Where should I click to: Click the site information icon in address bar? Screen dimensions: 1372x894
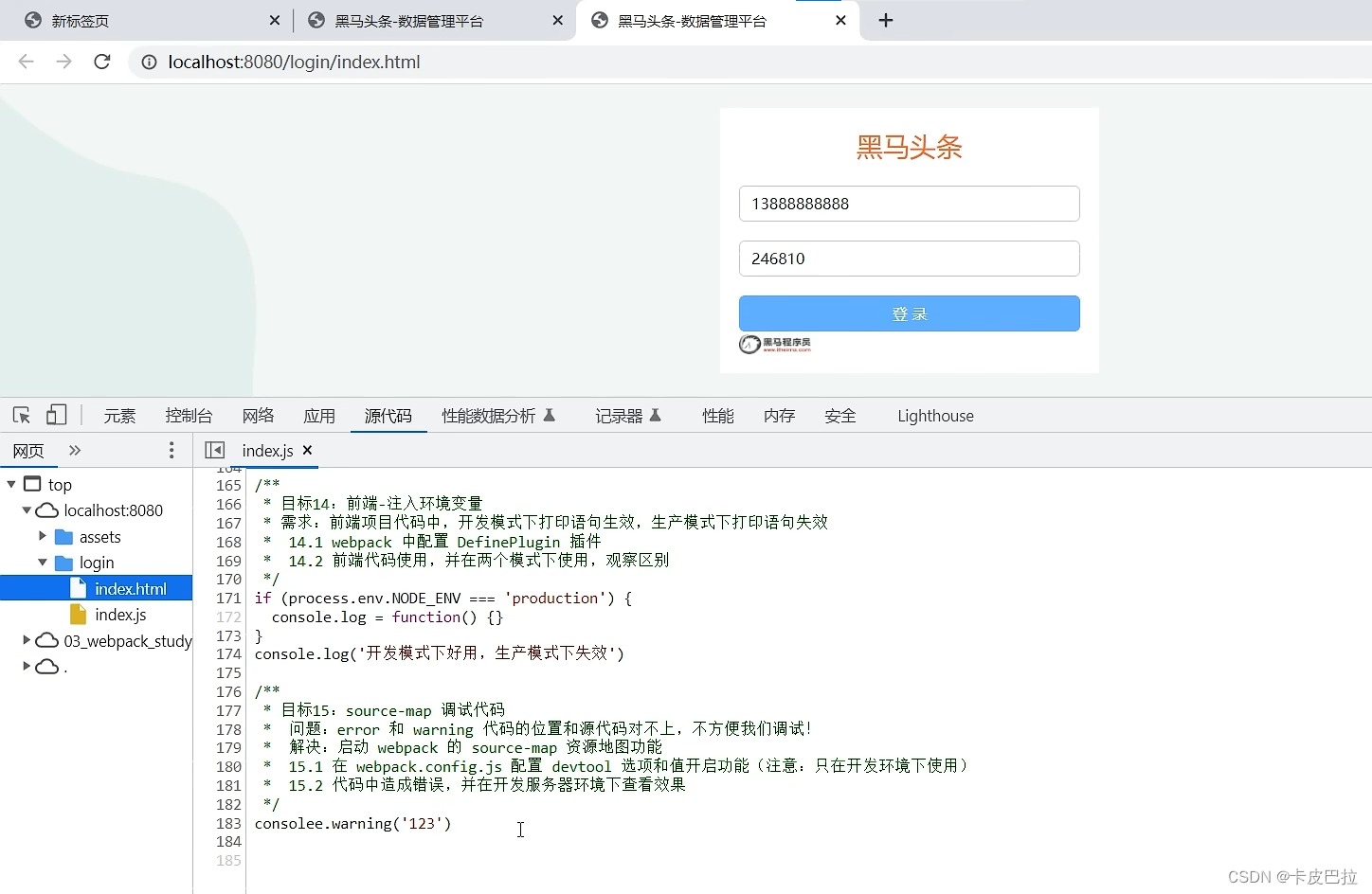149,62
